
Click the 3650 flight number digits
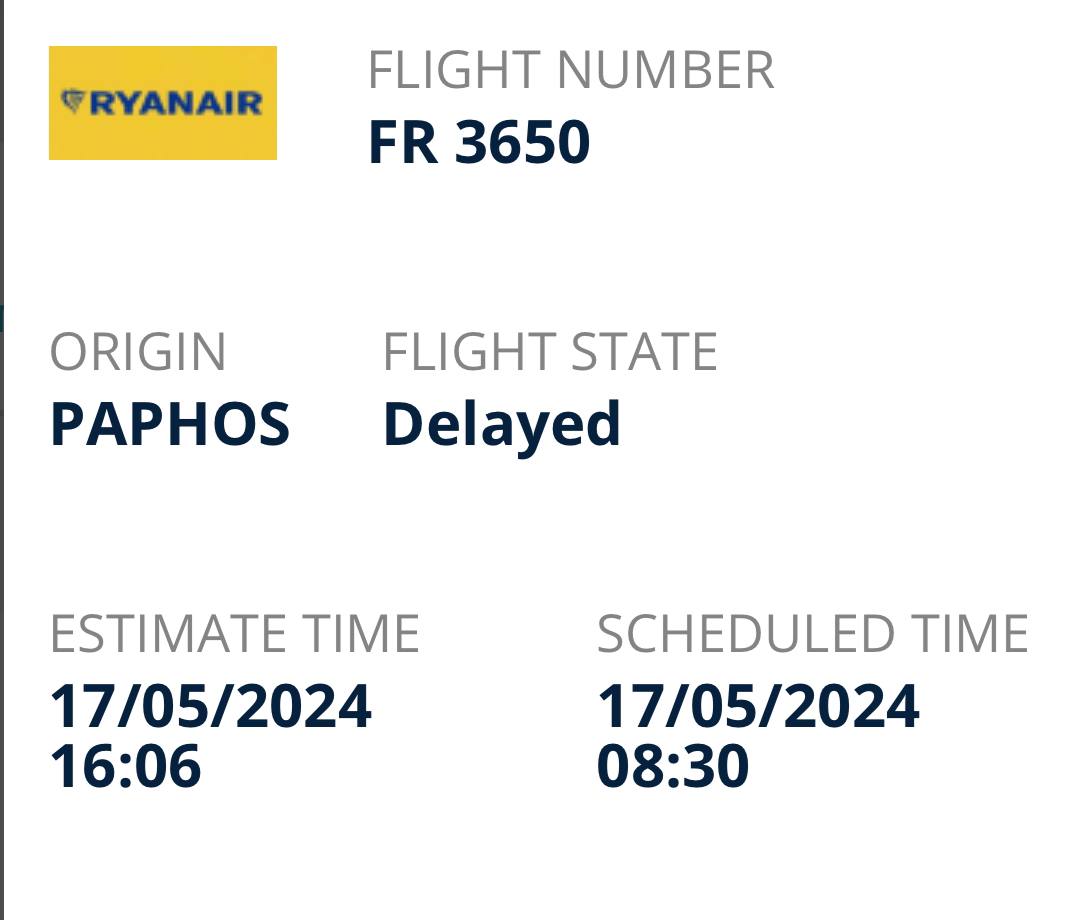(522, 143)
